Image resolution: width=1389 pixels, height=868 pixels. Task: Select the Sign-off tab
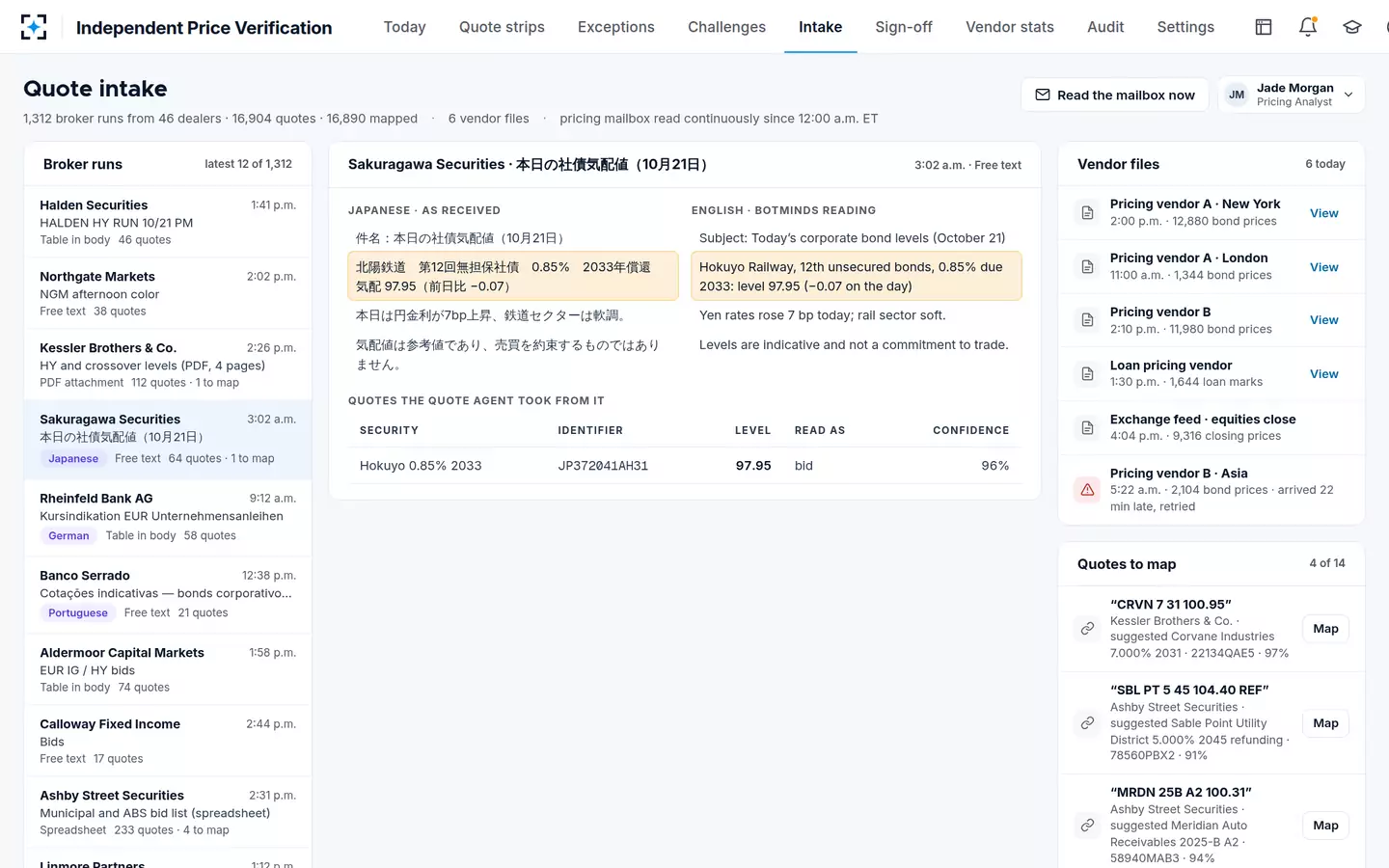tap(904, 27)
